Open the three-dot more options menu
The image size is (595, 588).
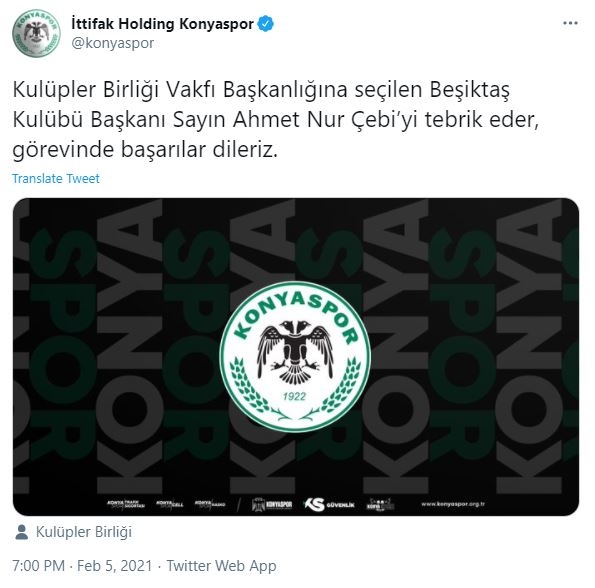click(570, 24)
